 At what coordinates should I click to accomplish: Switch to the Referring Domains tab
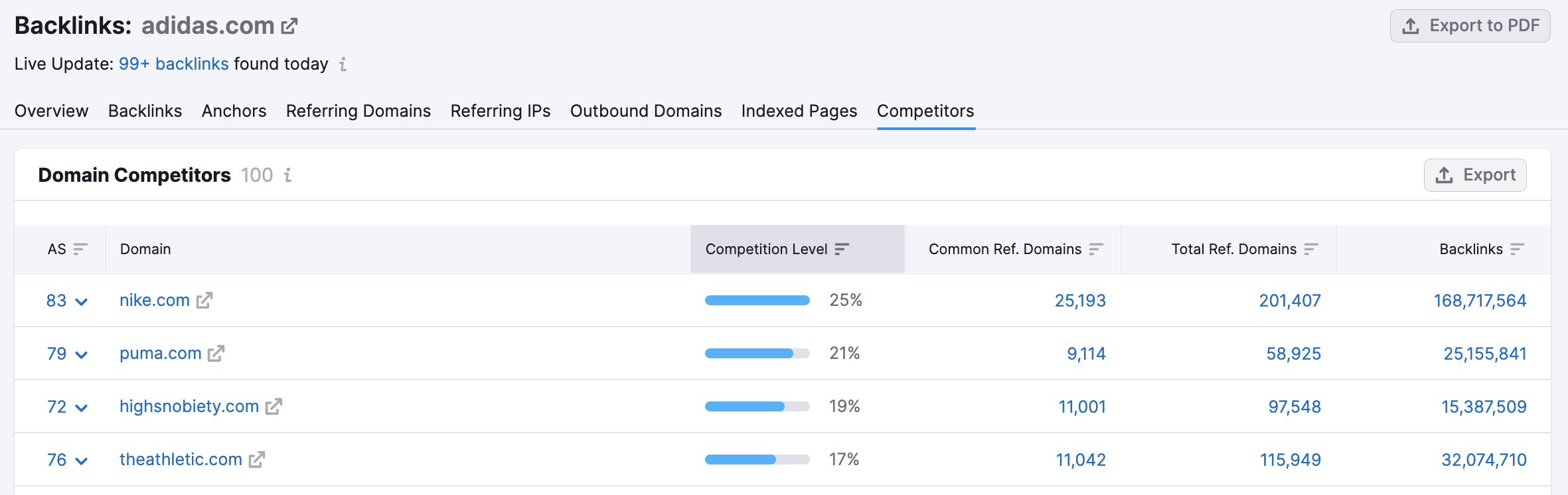[x=358, y=111]
